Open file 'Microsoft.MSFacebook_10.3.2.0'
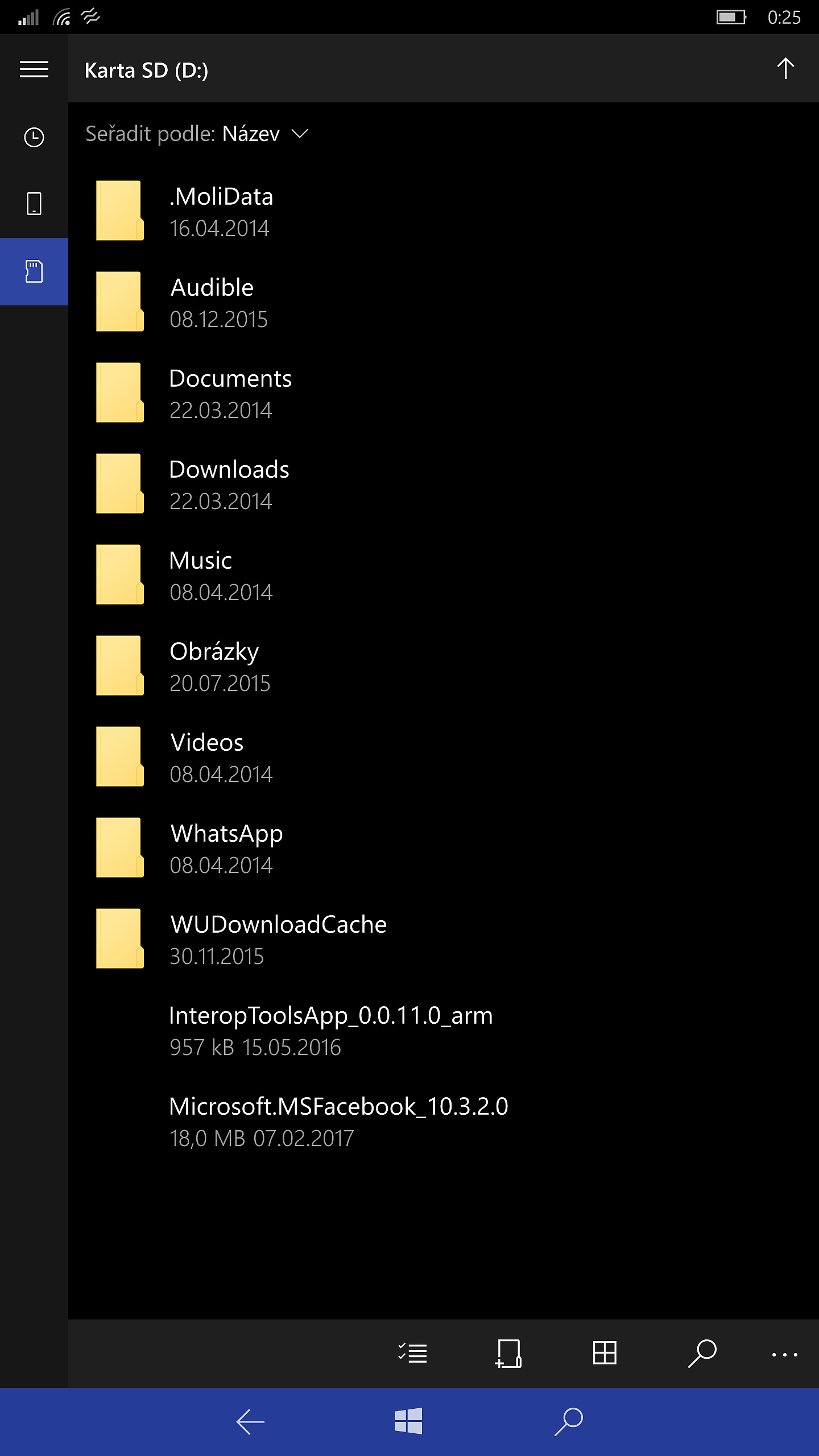The image size is (819, 1456). 339,1107
